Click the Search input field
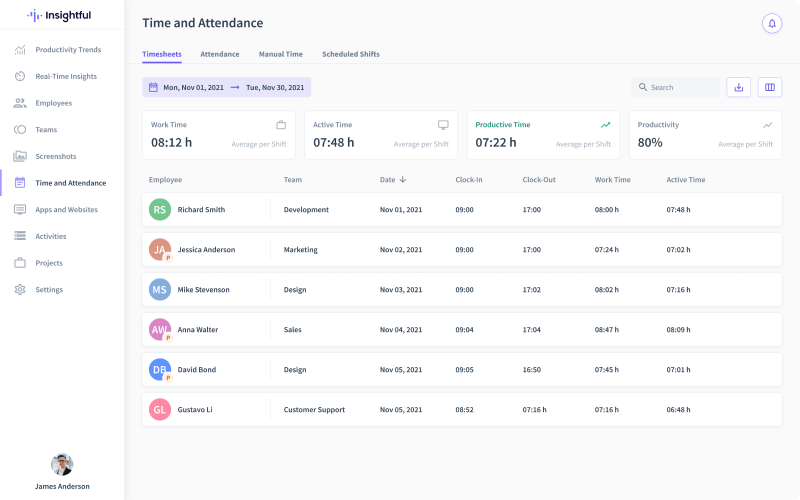Image resolution: width=800 pixels, height=500 pixels. pyautogui.click(x=682, y=87)
